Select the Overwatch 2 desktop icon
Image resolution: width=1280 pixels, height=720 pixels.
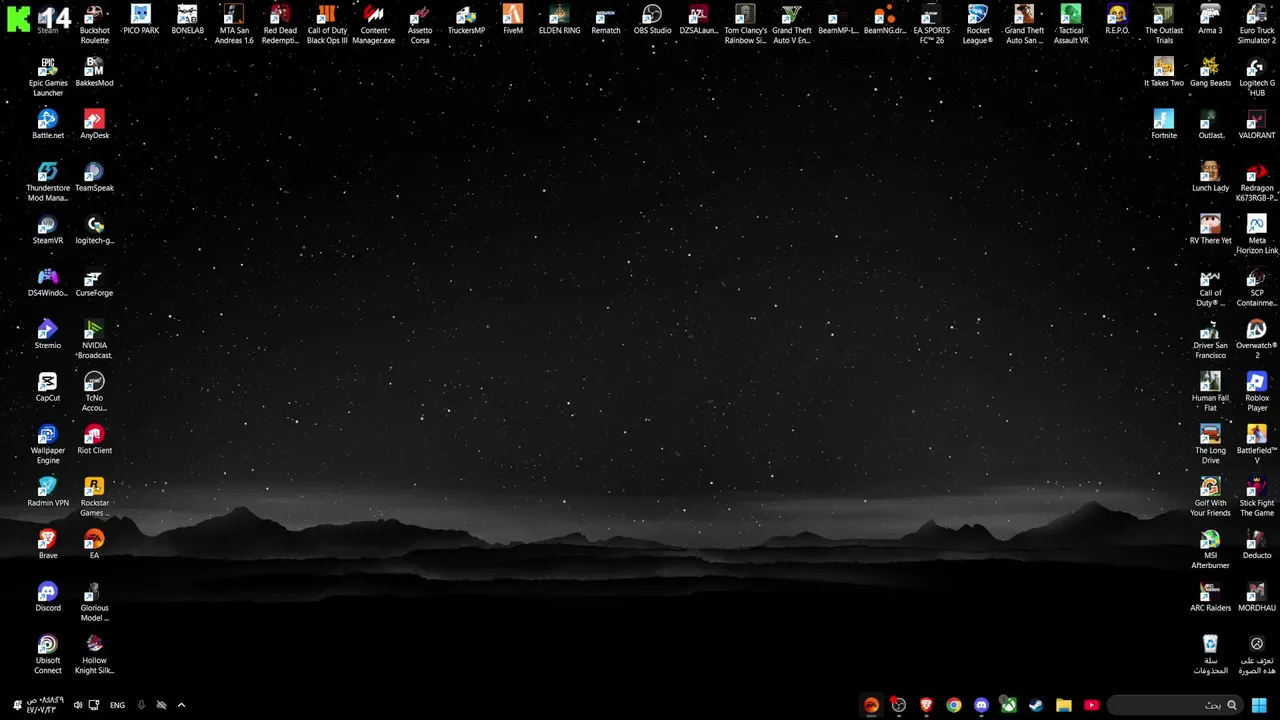[x=1257, y=340]
